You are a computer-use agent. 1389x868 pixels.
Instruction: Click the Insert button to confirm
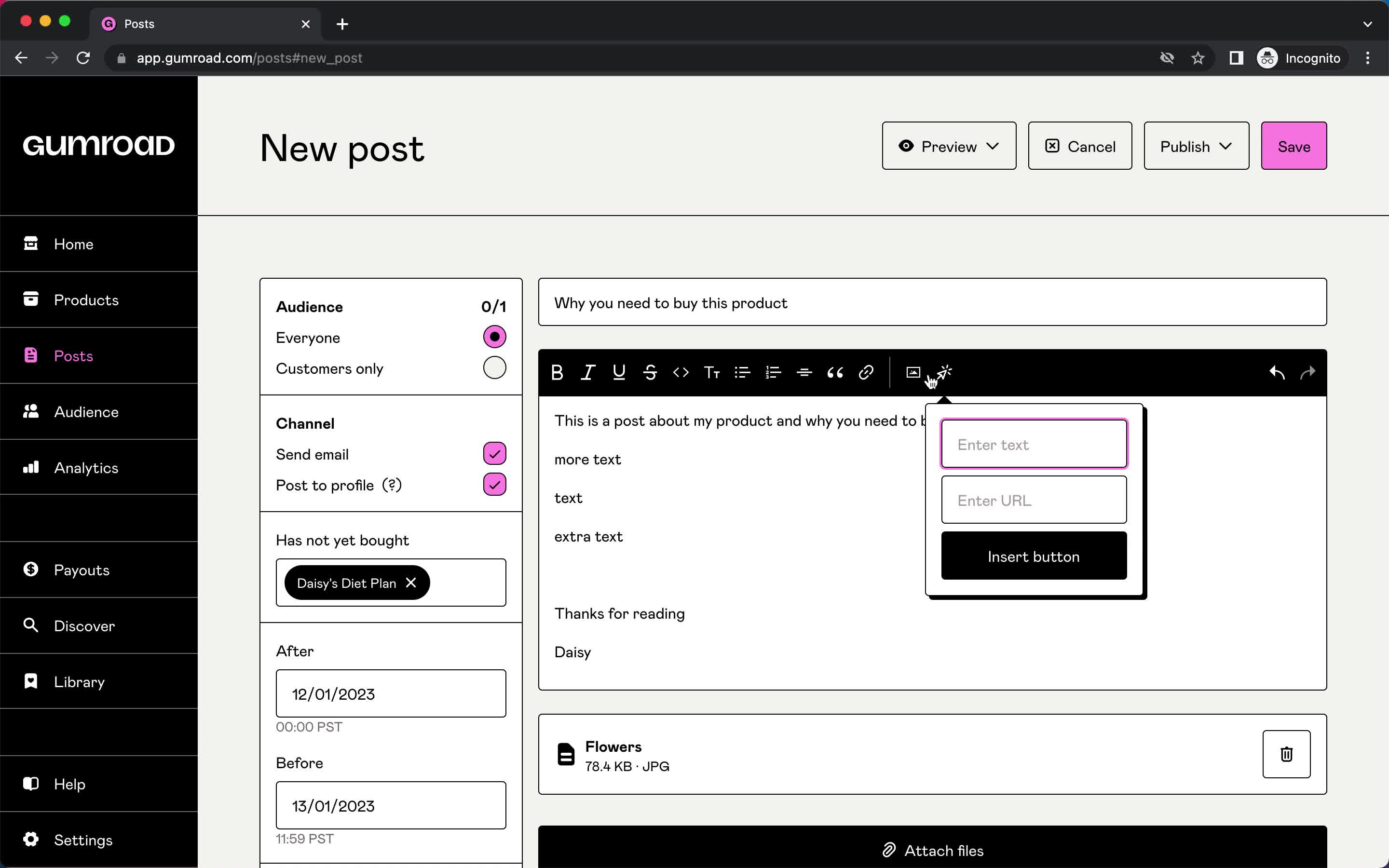(1033, 556)
